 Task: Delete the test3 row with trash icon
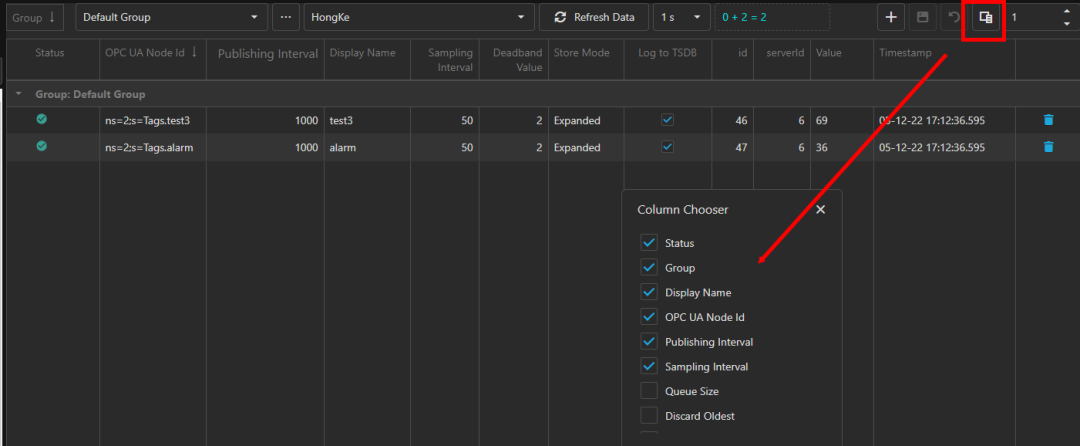1048,120
